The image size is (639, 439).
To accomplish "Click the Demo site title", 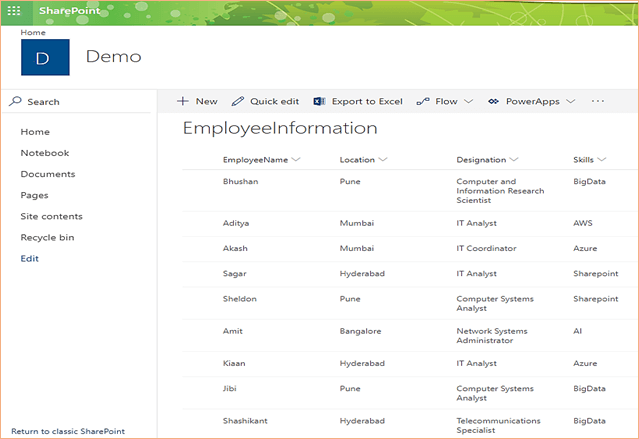I will [x=114, y=56].
